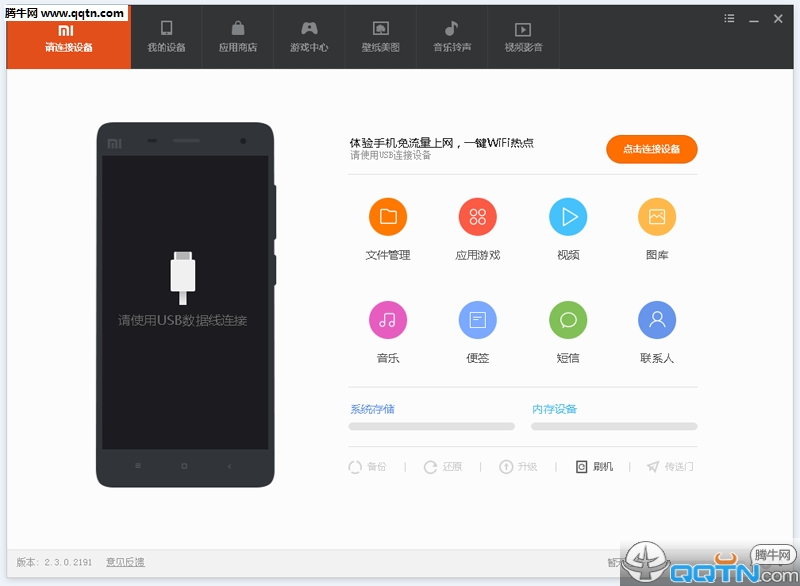The image size is (800, 586).
Task: Go to 壁纸美图 wallpapers tab
Action: pos(381,37)
